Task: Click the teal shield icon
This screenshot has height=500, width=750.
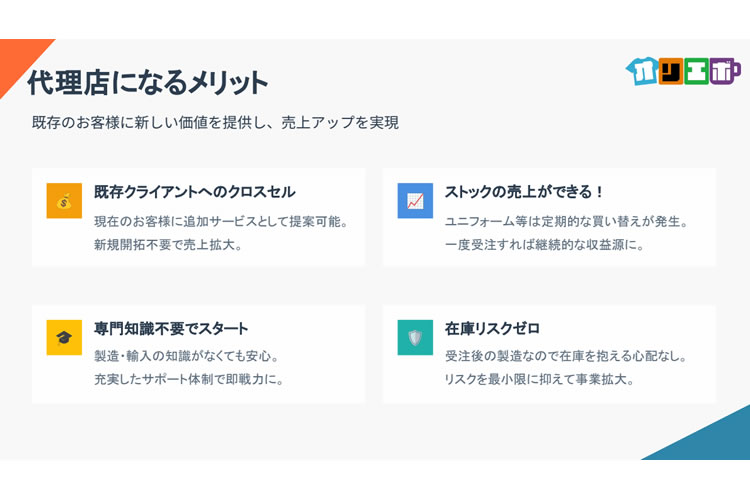Action: click(415, 337)
